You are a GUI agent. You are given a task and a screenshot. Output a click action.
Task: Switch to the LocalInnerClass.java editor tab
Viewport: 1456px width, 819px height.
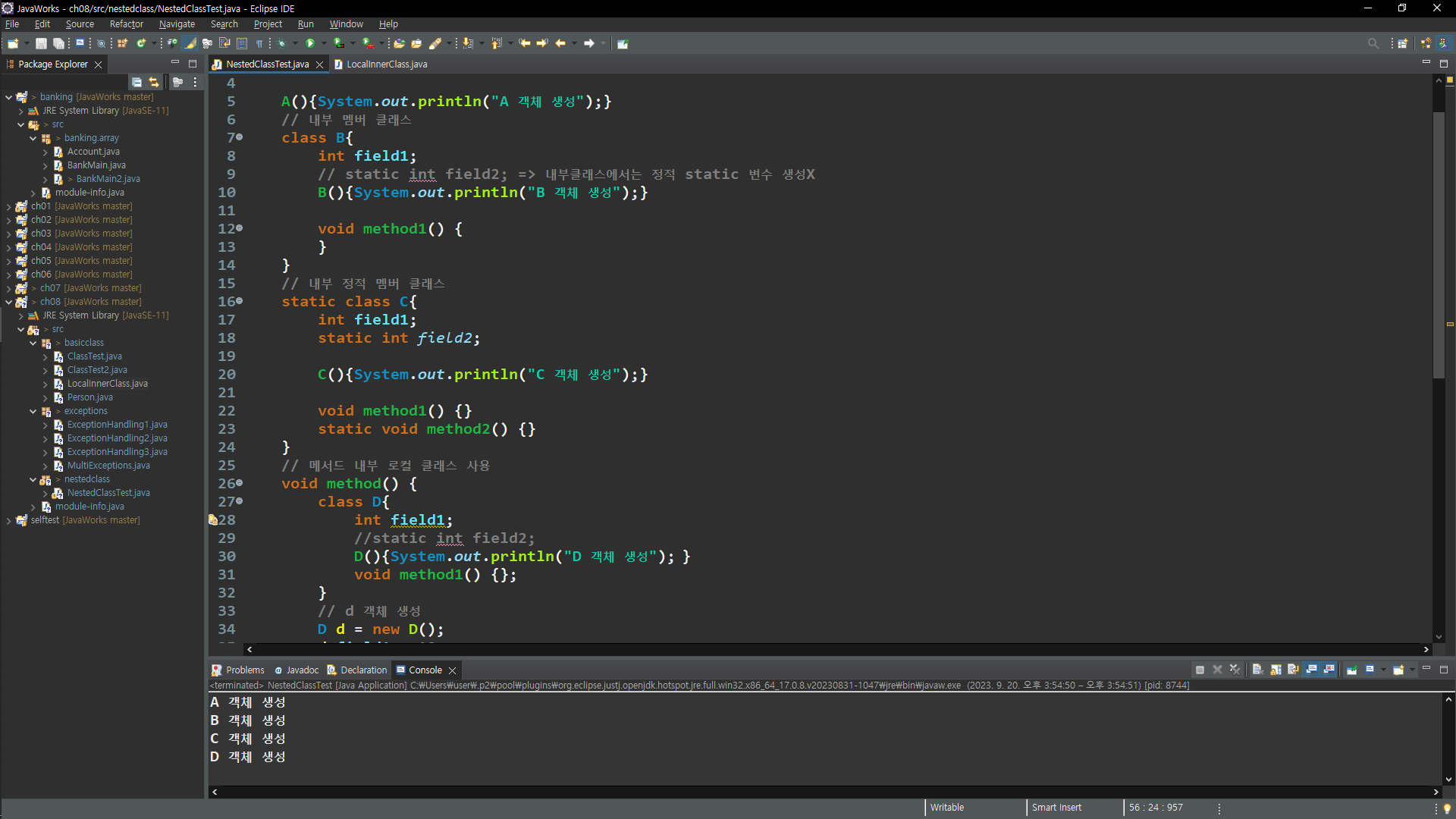point(387,64)
